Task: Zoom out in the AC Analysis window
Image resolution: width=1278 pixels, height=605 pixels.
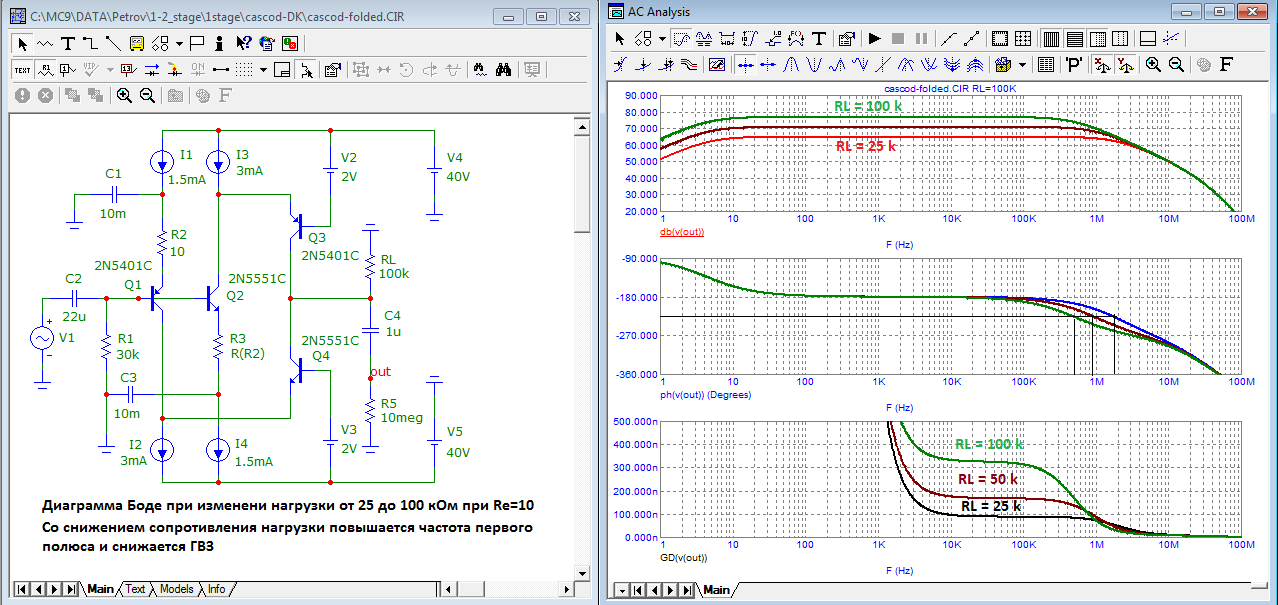Action: [1176, 64]
